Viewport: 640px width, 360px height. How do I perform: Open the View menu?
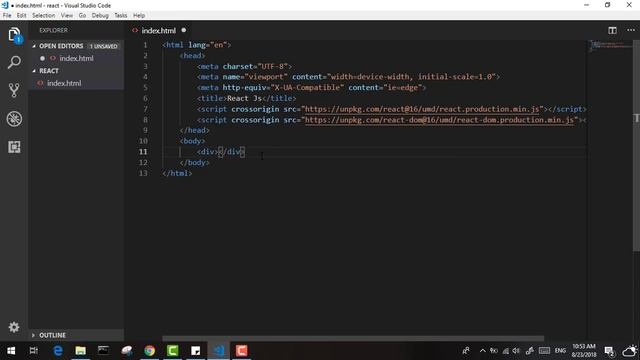(x=67, y=16)
